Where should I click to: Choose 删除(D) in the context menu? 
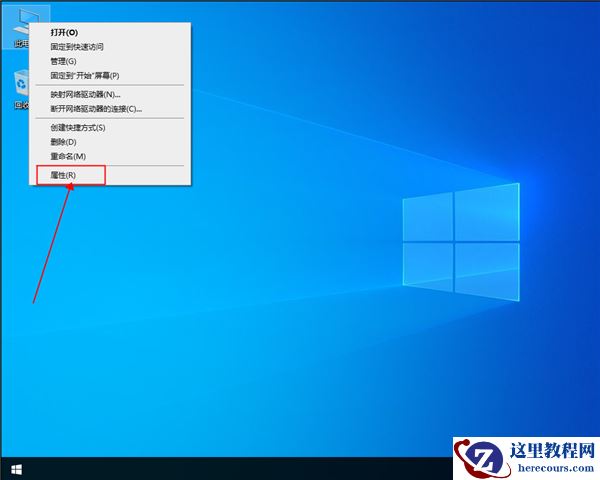(x=110, y=142)
